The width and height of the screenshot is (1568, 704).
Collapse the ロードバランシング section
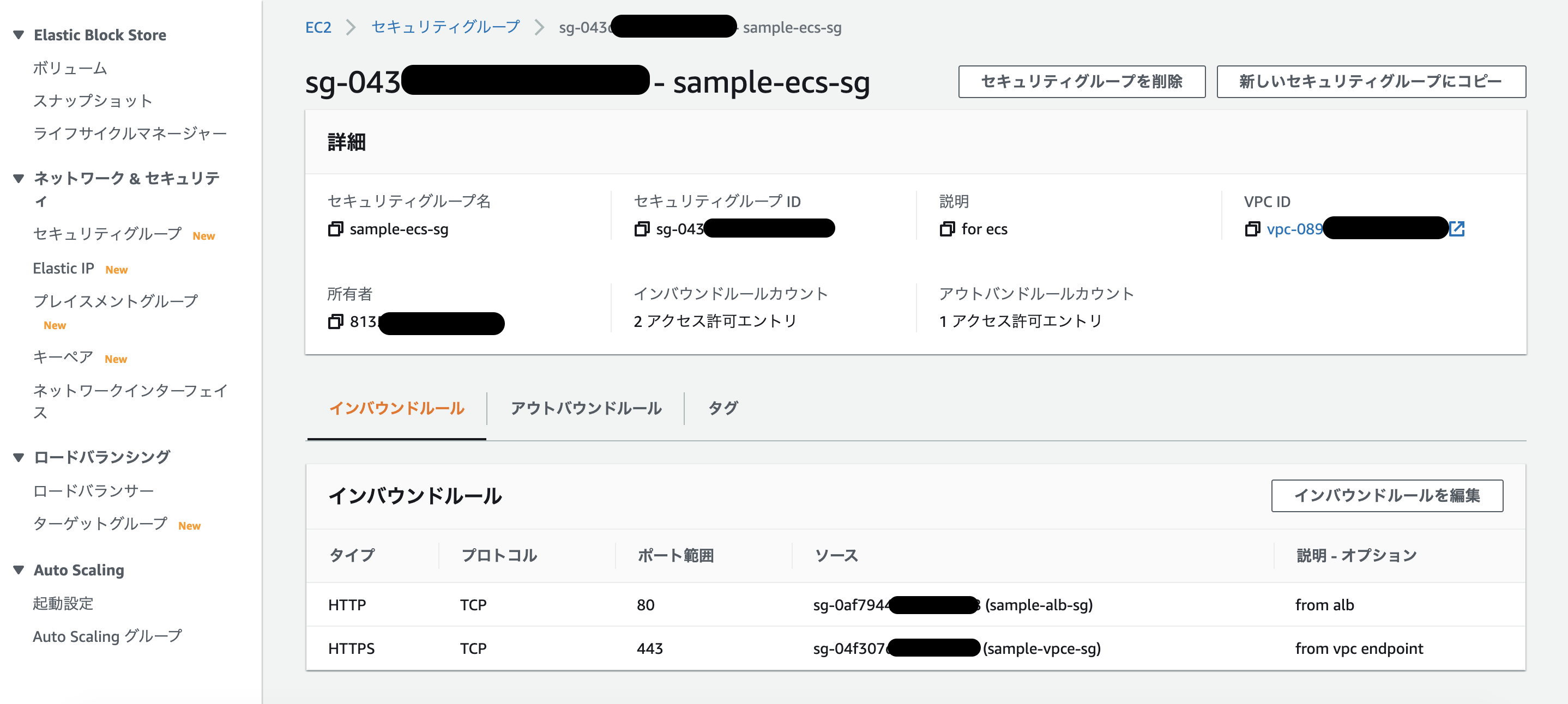tap(18, 457)
